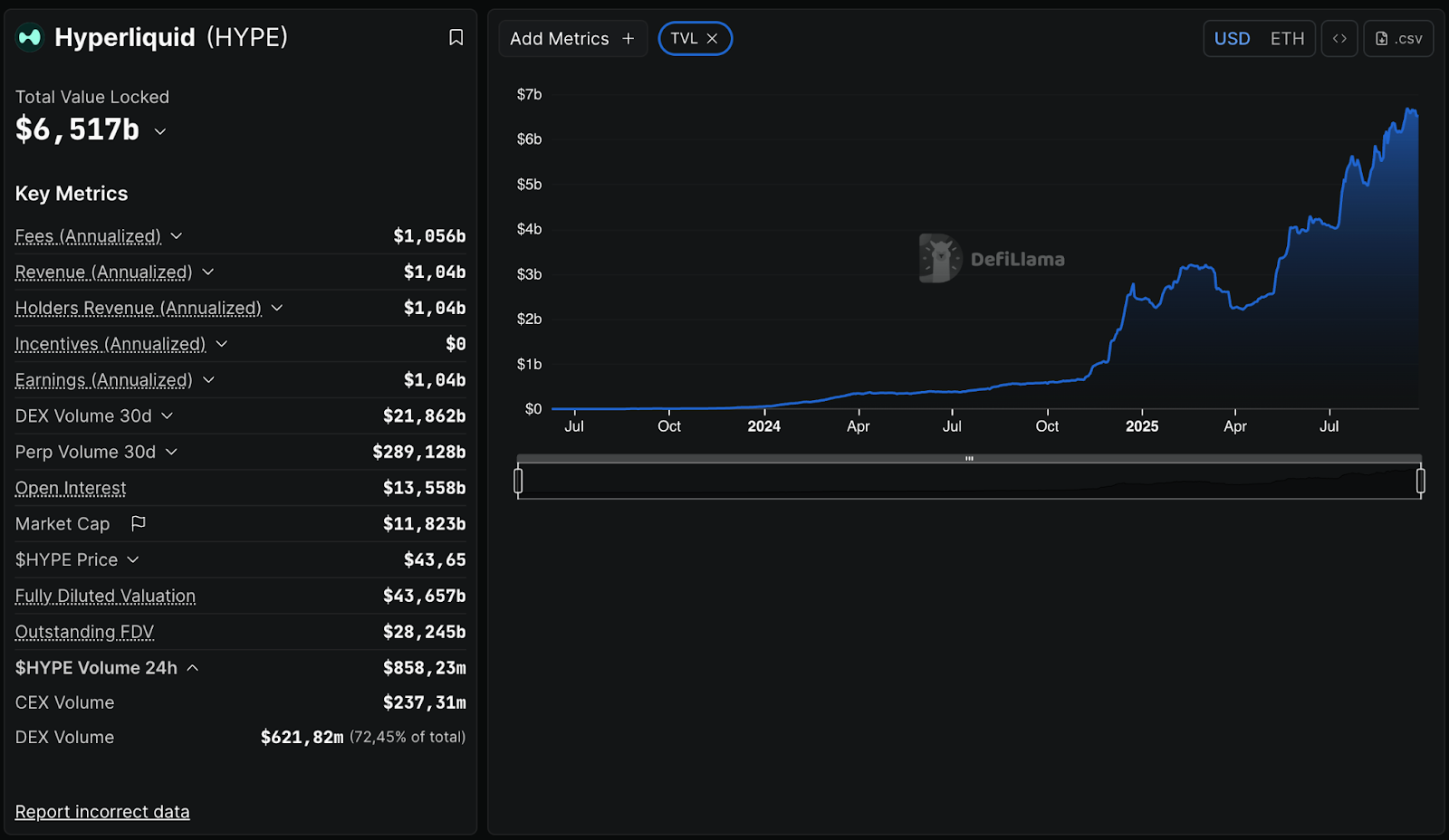This screenshot has height=840, width=1449.
Task: Click the Open Interest metric label
Action: (71, 488)
